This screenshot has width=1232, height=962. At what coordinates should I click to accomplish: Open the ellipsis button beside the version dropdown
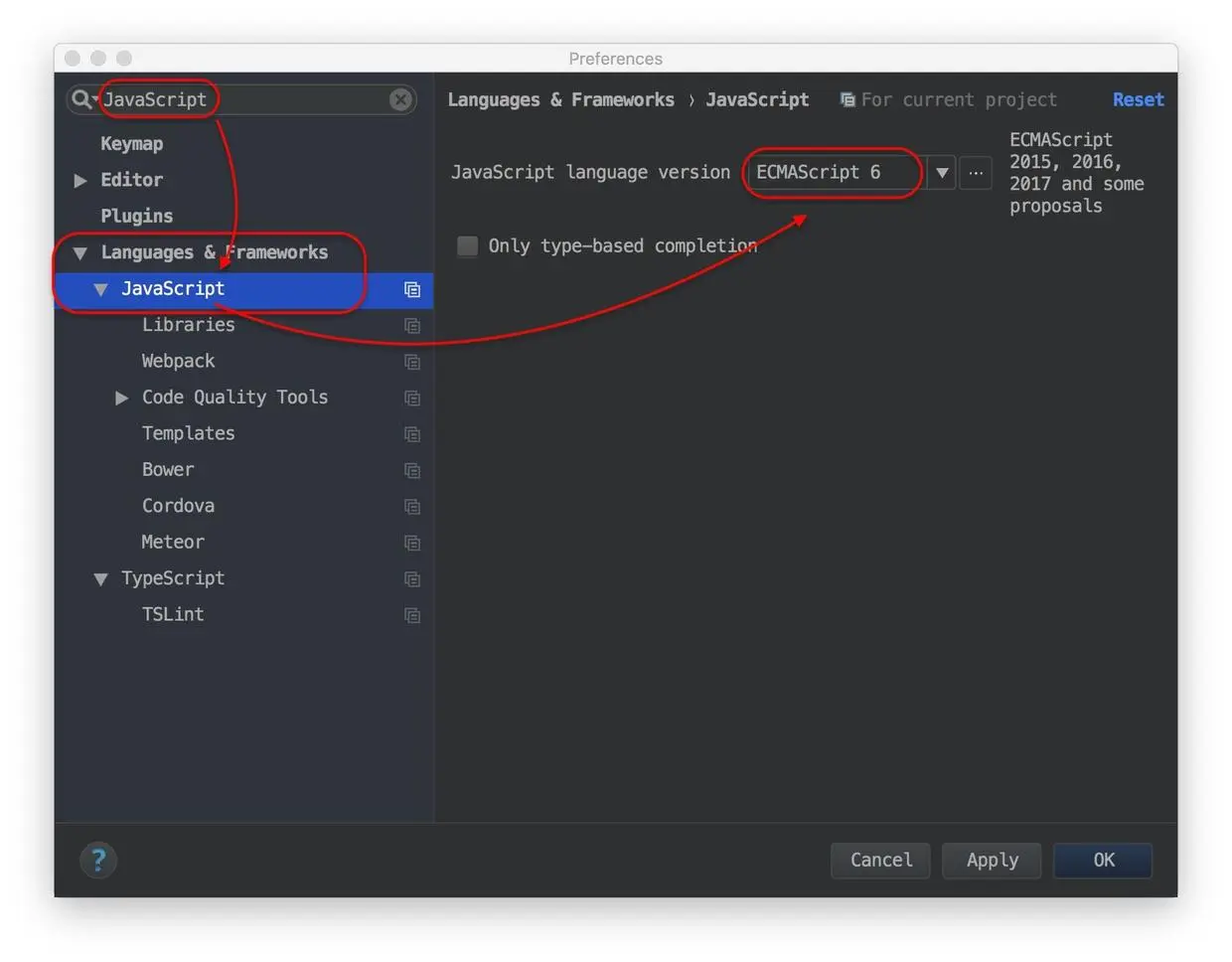[x=976, y=172]
